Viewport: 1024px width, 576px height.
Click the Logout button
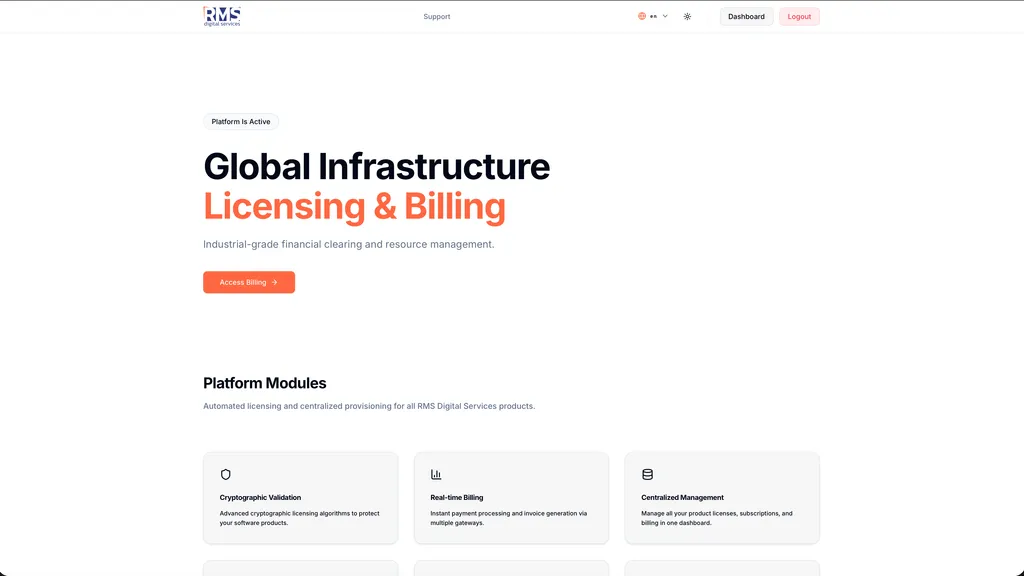coord(799,16)
